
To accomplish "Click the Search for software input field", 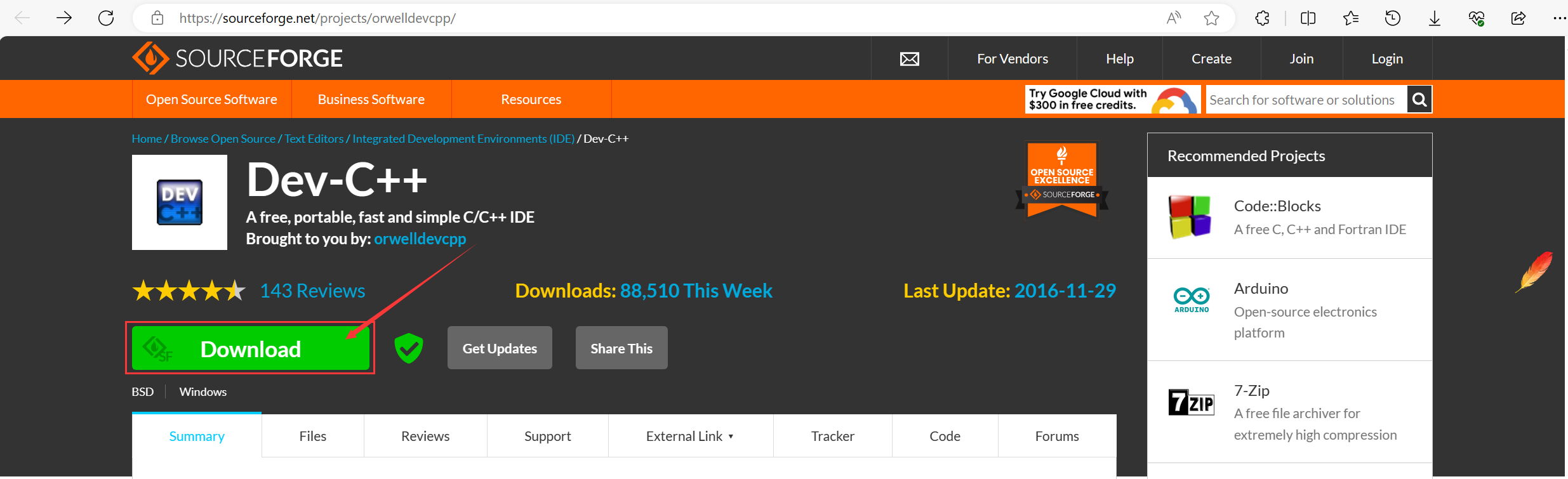I will (x=1306, y=100).
